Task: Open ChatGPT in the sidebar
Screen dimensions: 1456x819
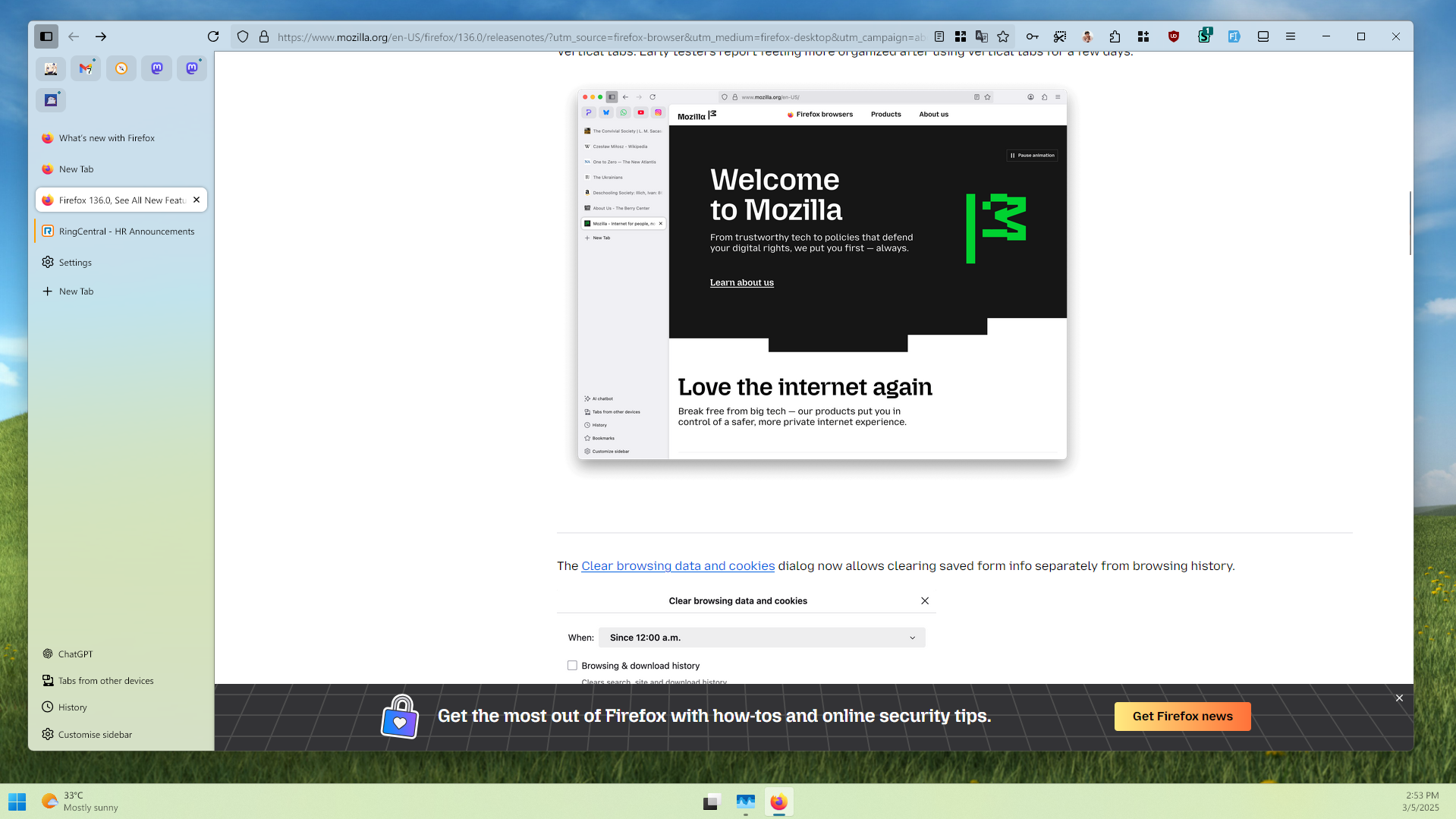Action: (x=121, y=654)
